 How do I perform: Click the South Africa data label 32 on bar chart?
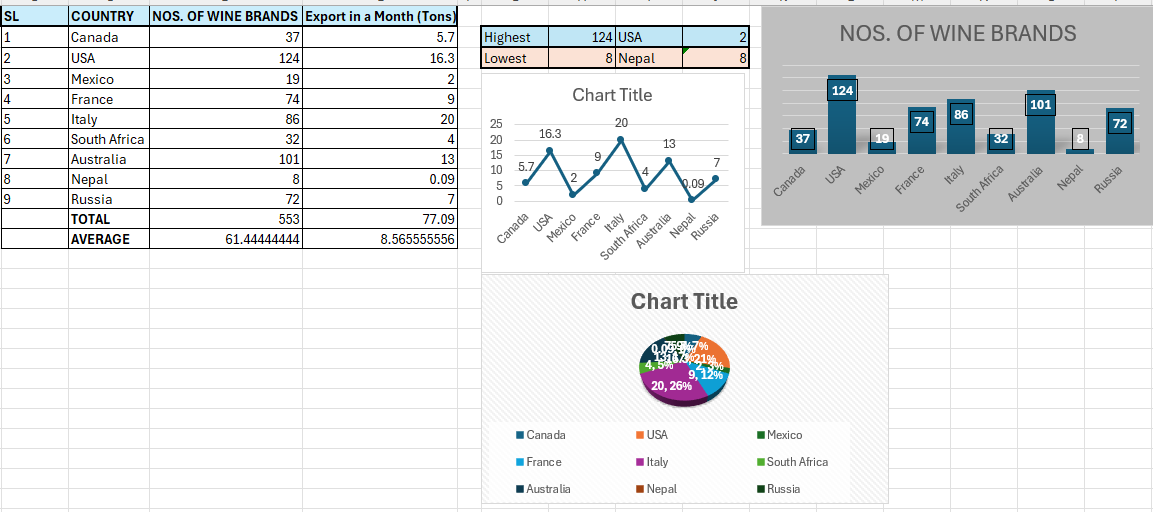1001,138
